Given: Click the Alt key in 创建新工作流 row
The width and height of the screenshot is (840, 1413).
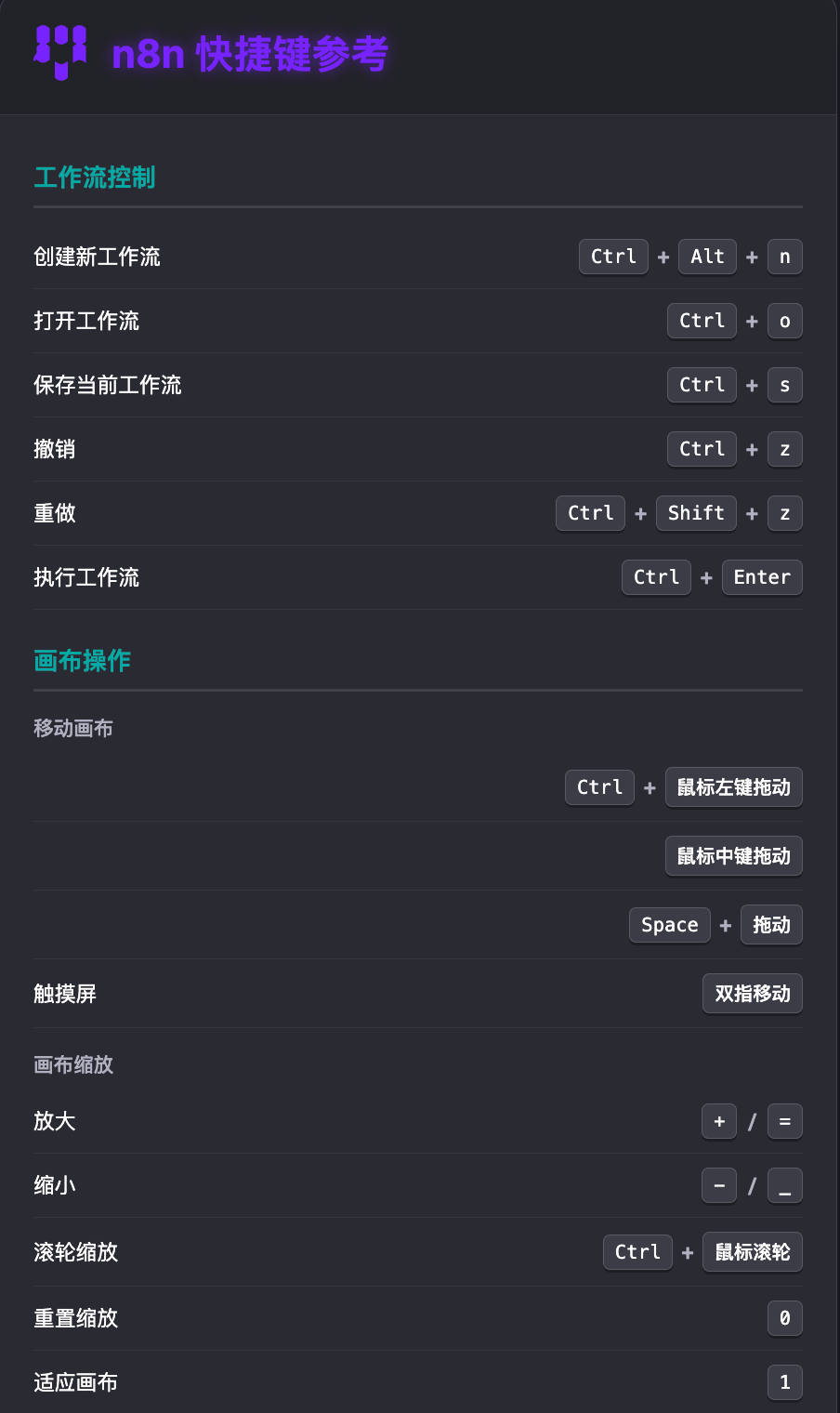Looking at the screenshot, I should pos(707,257).
